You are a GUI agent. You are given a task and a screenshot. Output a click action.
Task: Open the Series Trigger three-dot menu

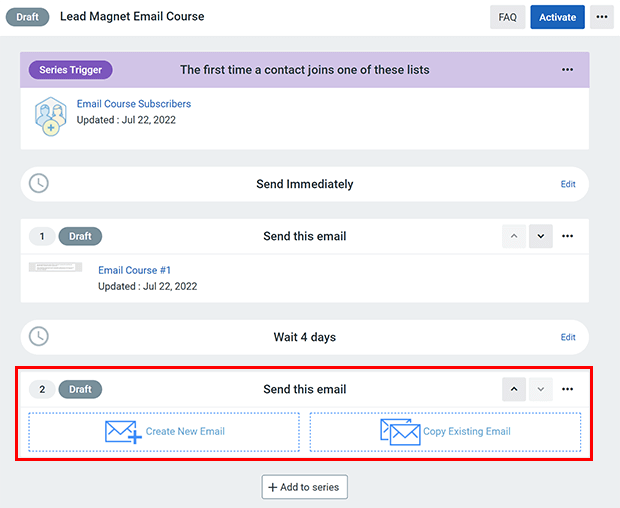tap(567, 70)
